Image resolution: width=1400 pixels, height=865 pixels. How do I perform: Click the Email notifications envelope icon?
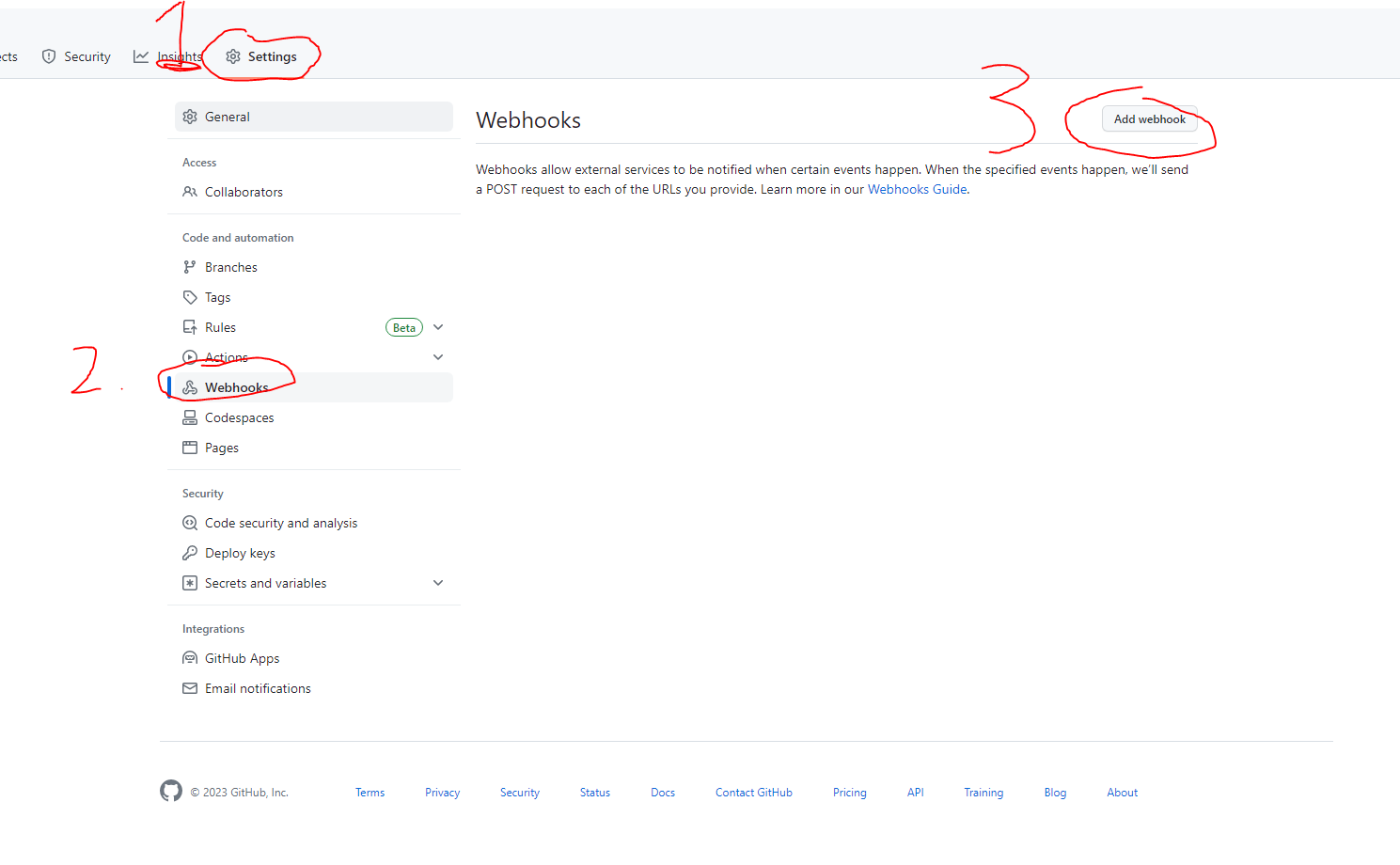click(x=190, y=688)
